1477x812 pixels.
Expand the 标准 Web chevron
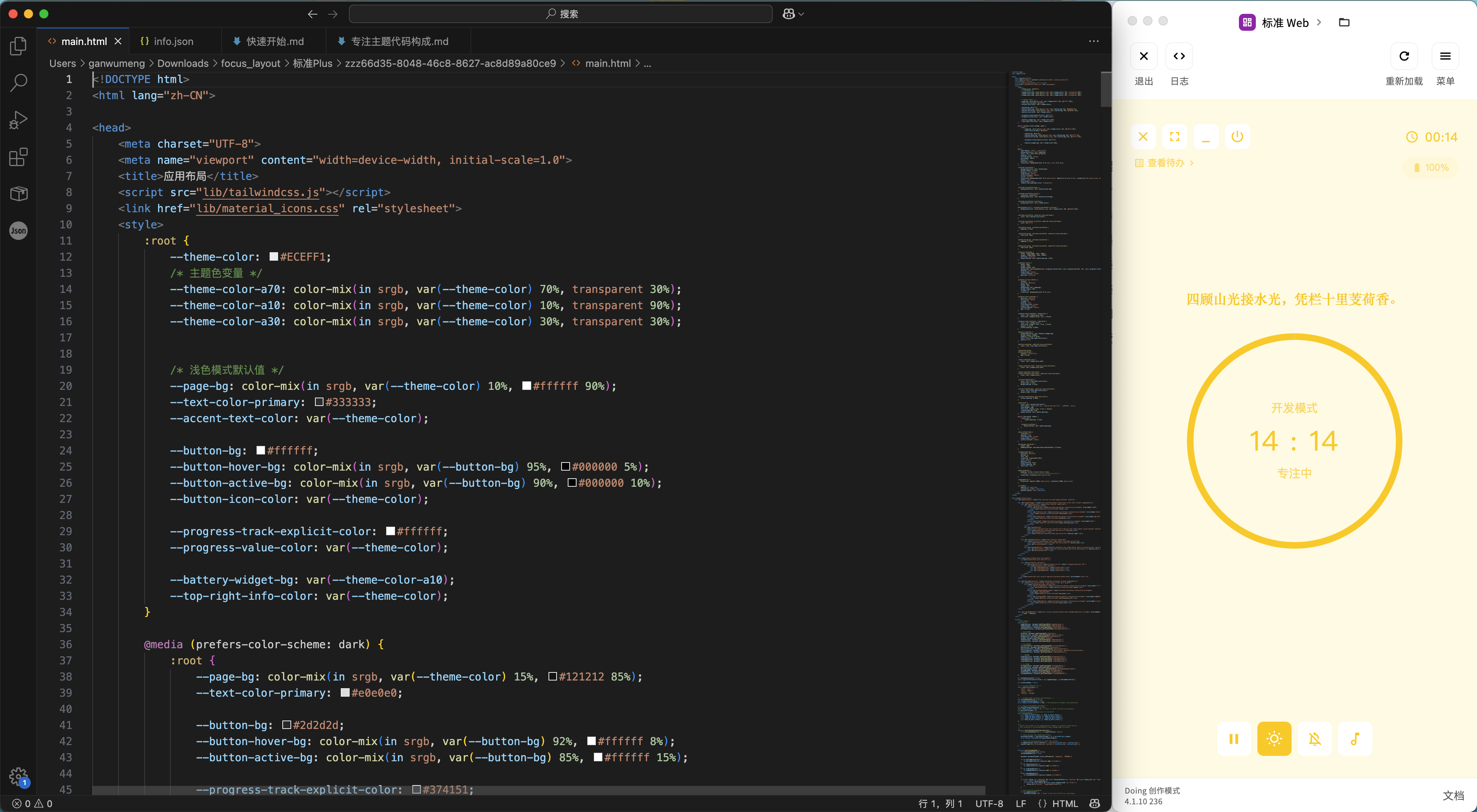pyautogui.click(x=1319, y=22)
